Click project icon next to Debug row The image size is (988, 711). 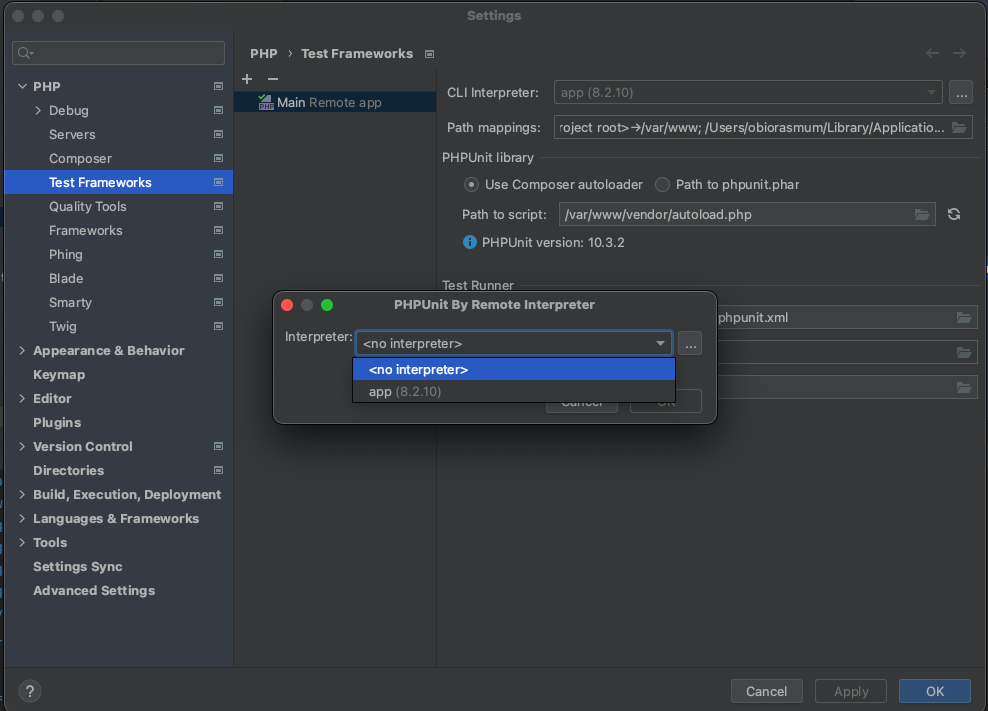pyautogui.click(x=218, y=110)
